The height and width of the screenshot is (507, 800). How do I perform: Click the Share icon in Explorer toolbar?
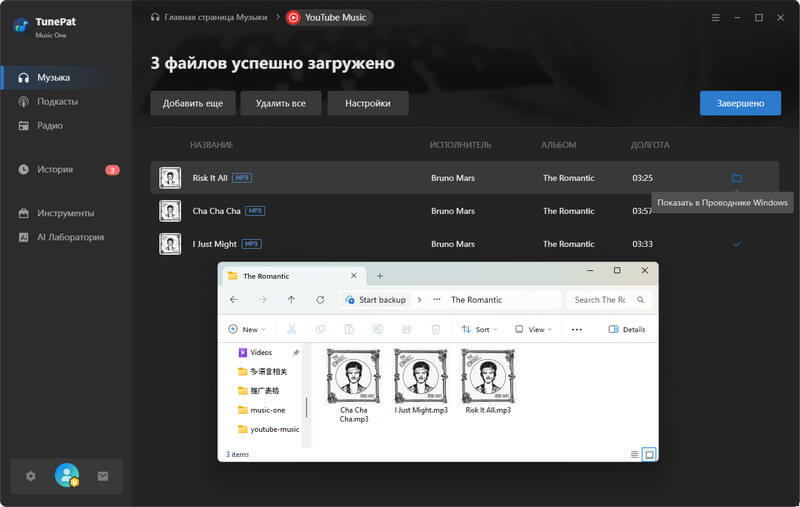point(407,329)
